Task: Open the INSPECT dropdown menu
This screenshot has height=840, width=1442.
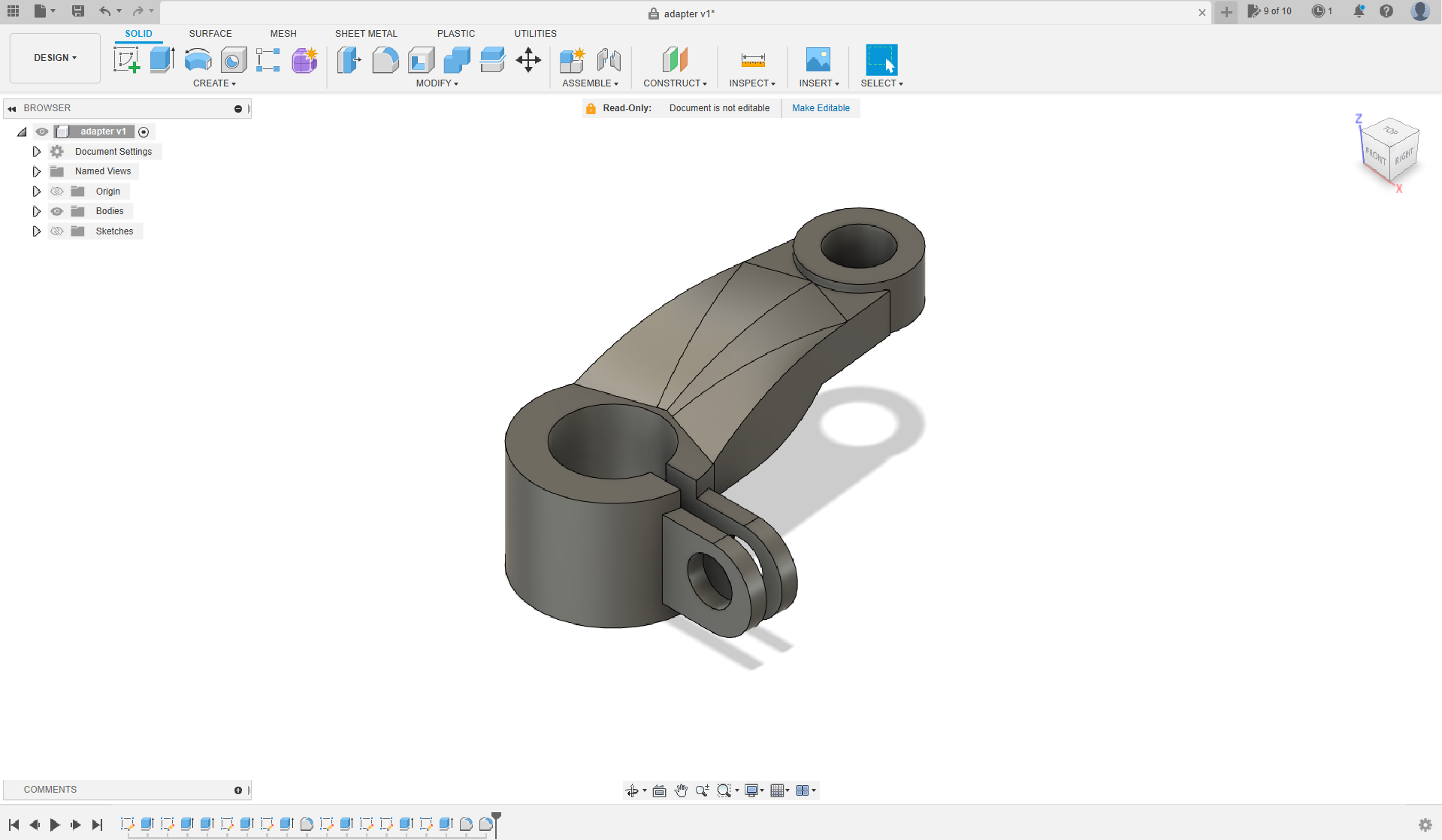Action: (752, 83)
